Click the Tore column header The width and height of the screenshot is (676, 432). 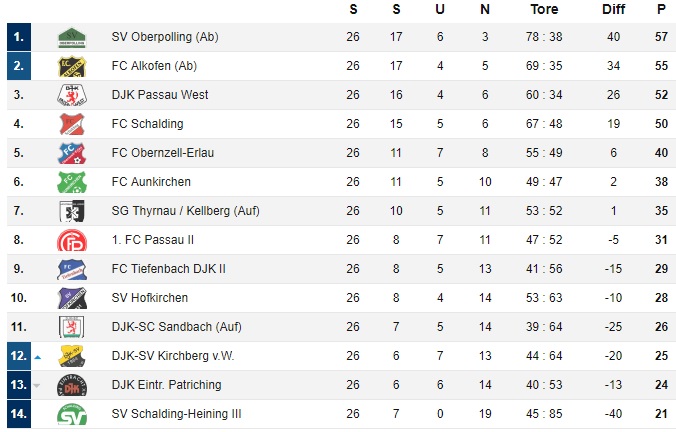click(544, 9)
